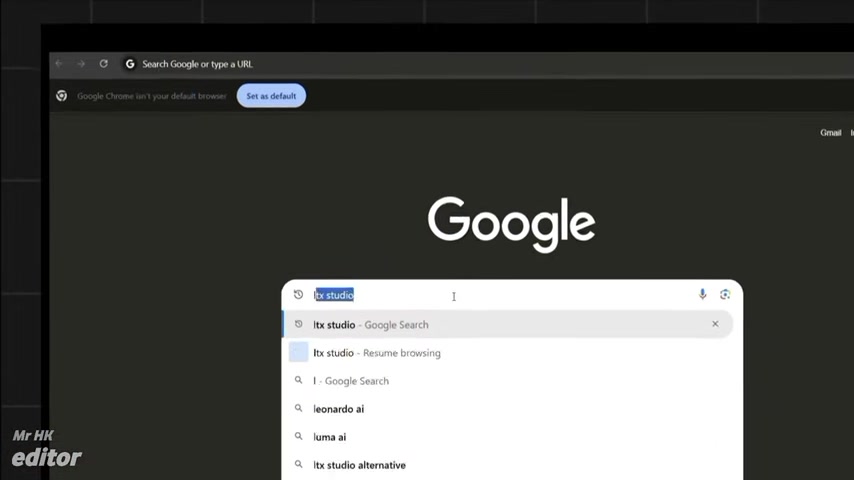Screen dimensions: 854x480
Task: Open Google Lens image search icon
Action: [724, 294]
